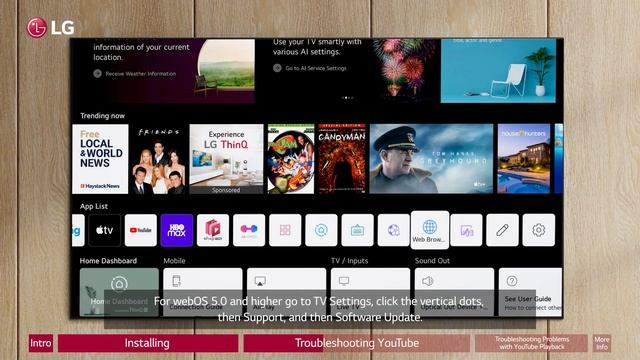Open the Settings gear tile

538,230
